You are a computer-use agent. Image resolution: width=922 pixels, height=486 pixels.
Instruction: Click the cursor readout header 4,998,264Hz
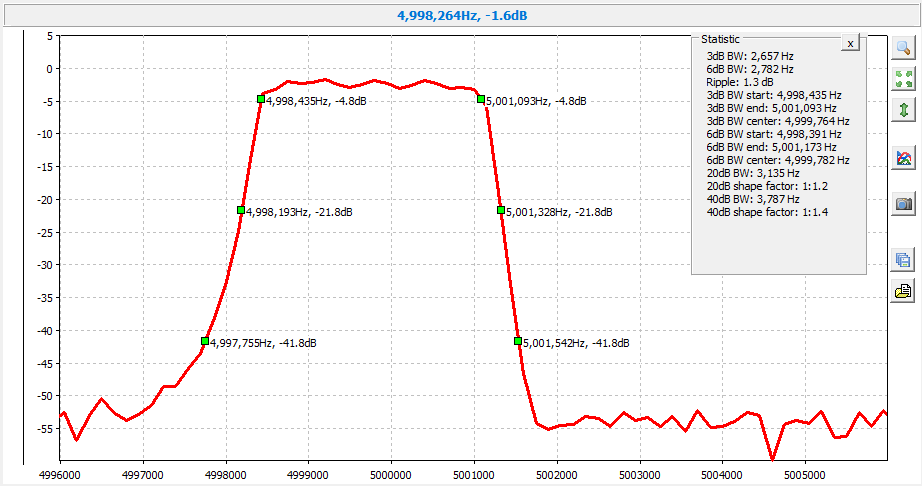tap(460, 14)
